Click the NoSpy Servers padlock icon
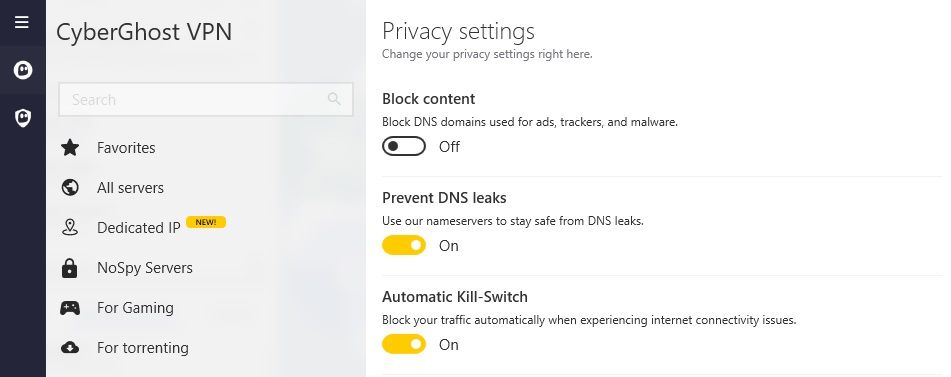The width and height of the screenshot is (951, 377). [x=70, y=267]
